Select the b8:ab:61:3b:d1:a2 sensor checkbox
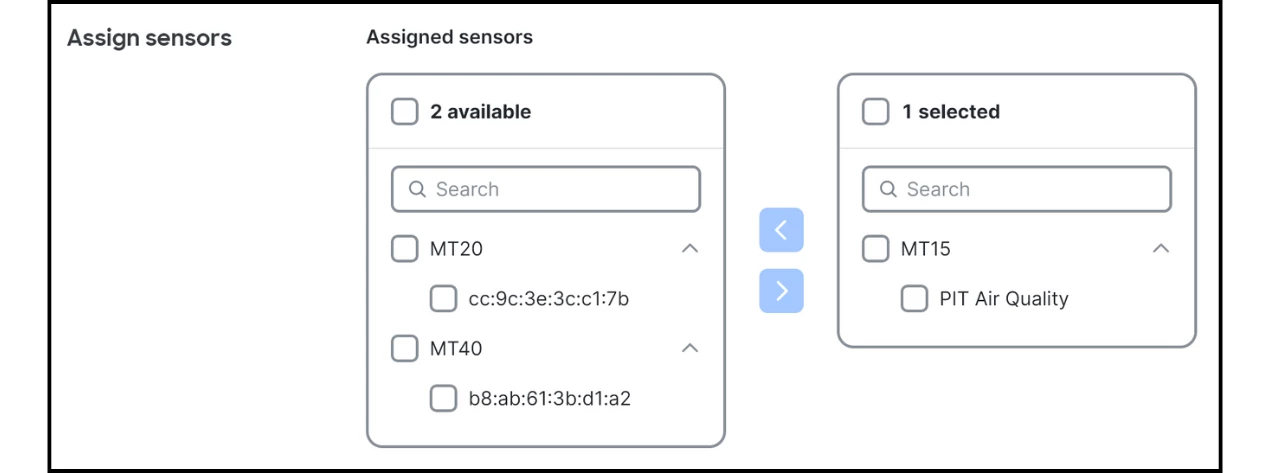Viewport: 1270px width, 473px height. tap(443, 398)
